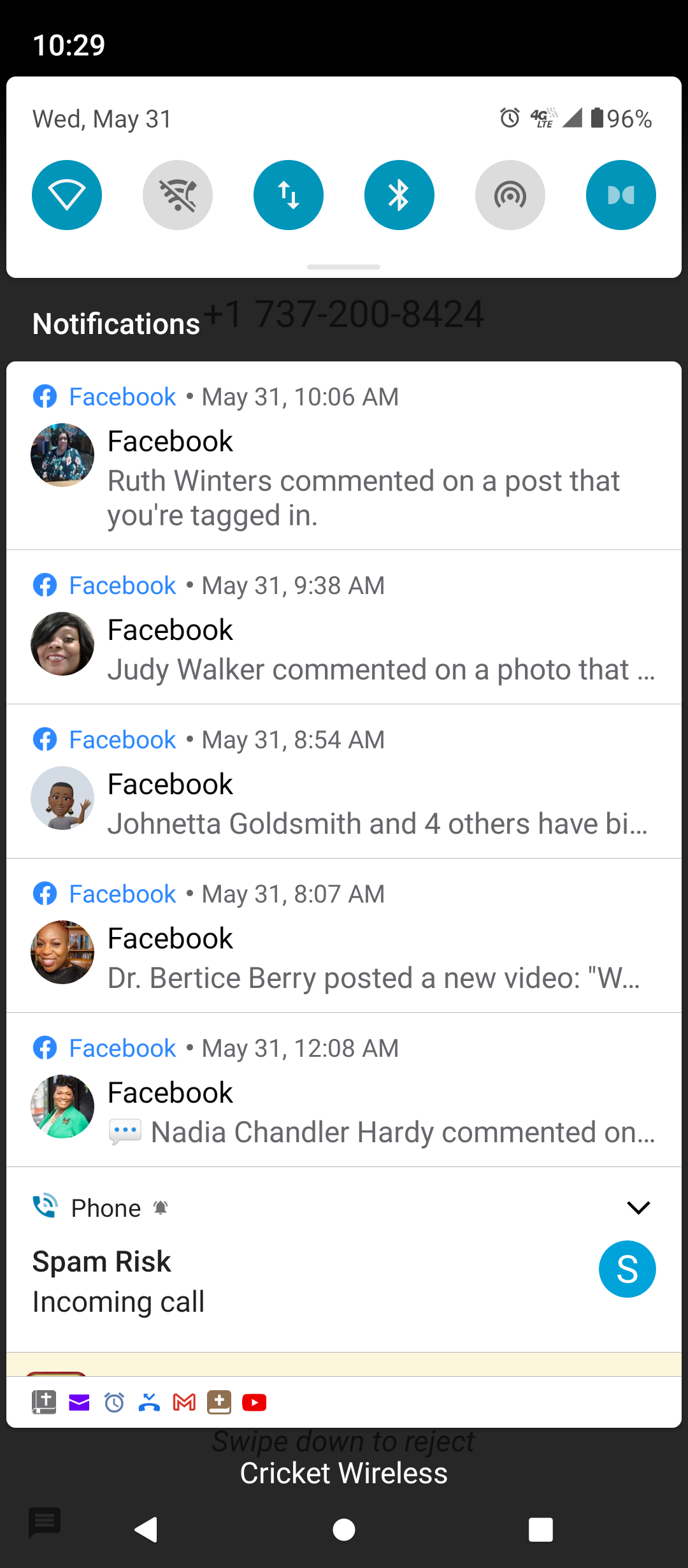The width and height of the screenshot is (688, 1568).
Task: Tap the home navigation button
Action: point(344,1529)
